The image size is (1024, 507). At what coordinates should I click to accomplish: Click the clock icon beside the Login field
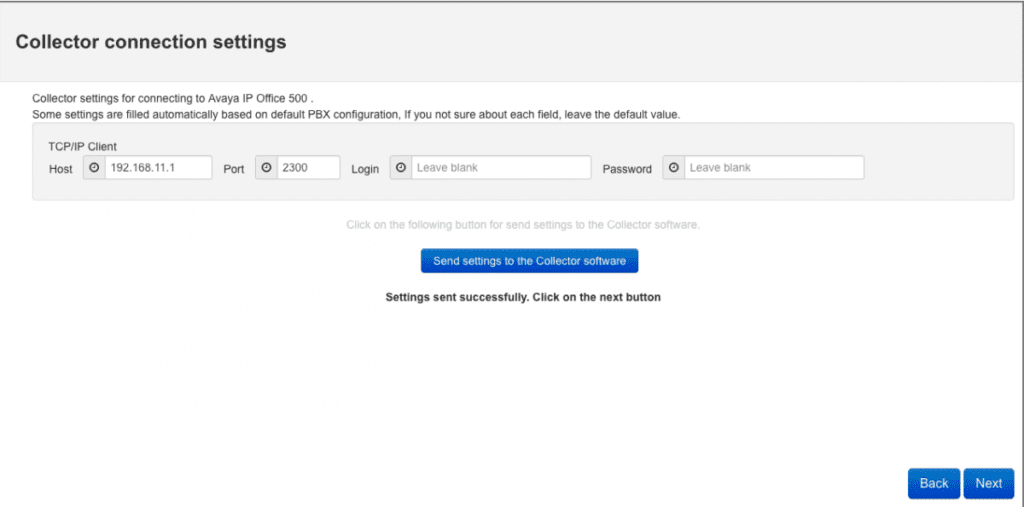pos(401,167)
